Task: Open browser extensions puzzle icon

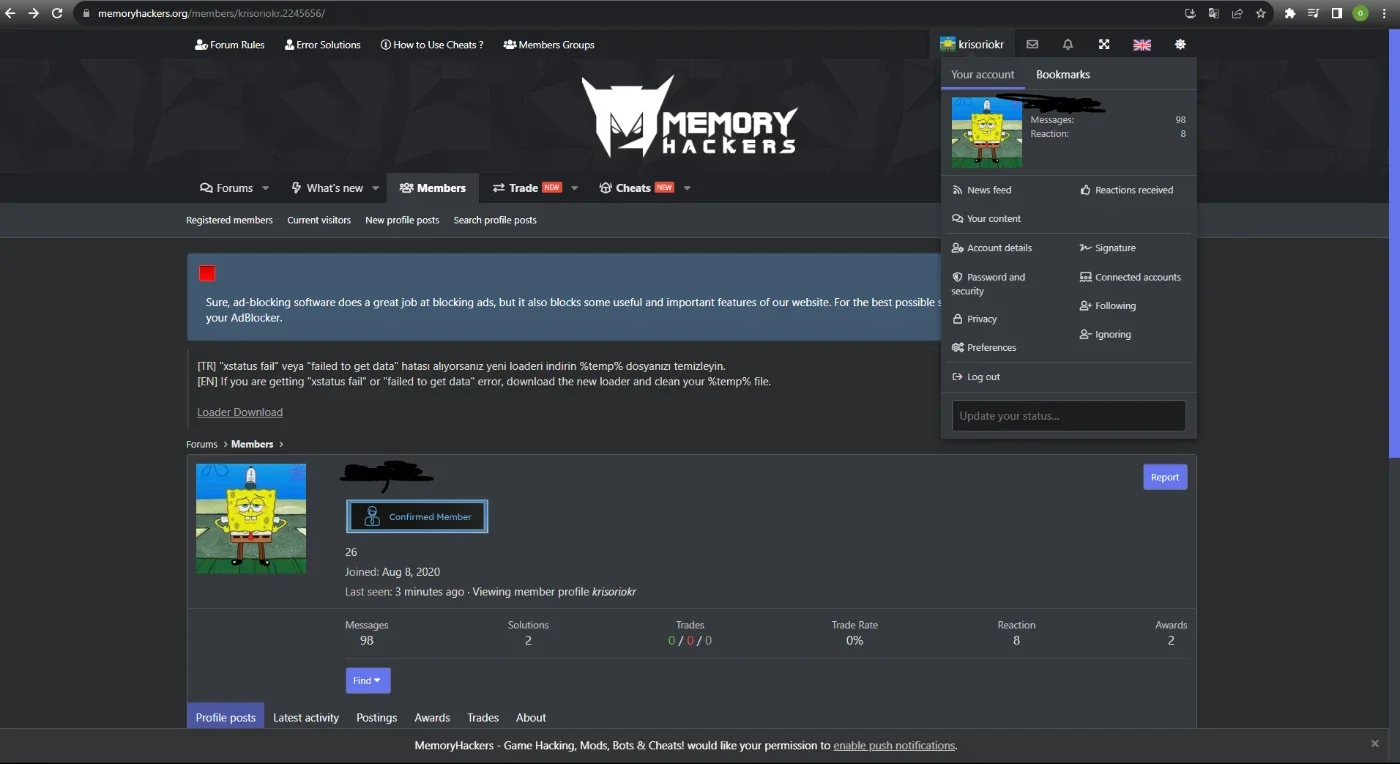Action: [x=1290, y=13]
